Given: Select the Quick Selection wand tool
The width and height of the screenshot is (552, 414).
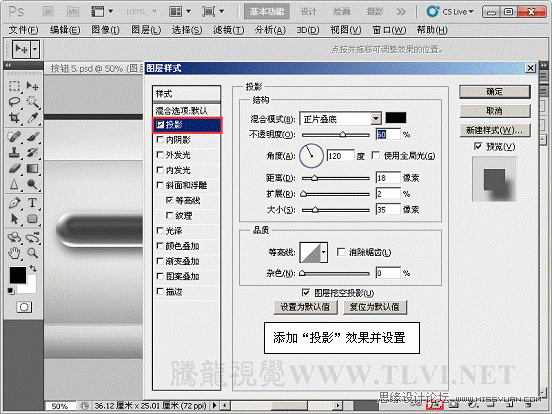Looking at the screenshot, I should 32,102.
